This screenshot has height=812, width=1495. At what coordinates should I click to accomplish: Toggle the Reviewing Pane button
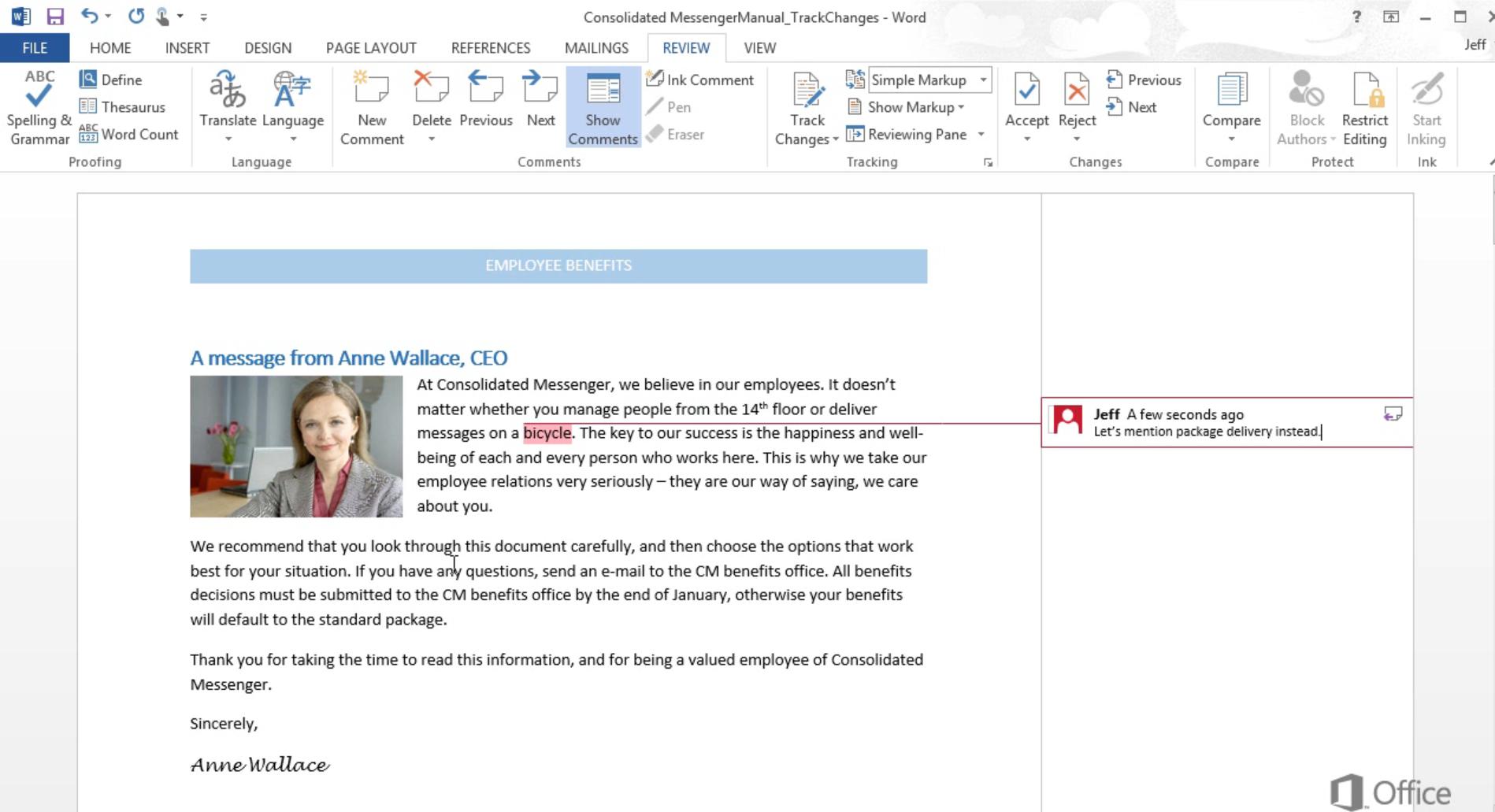click(x=907, y=135)
